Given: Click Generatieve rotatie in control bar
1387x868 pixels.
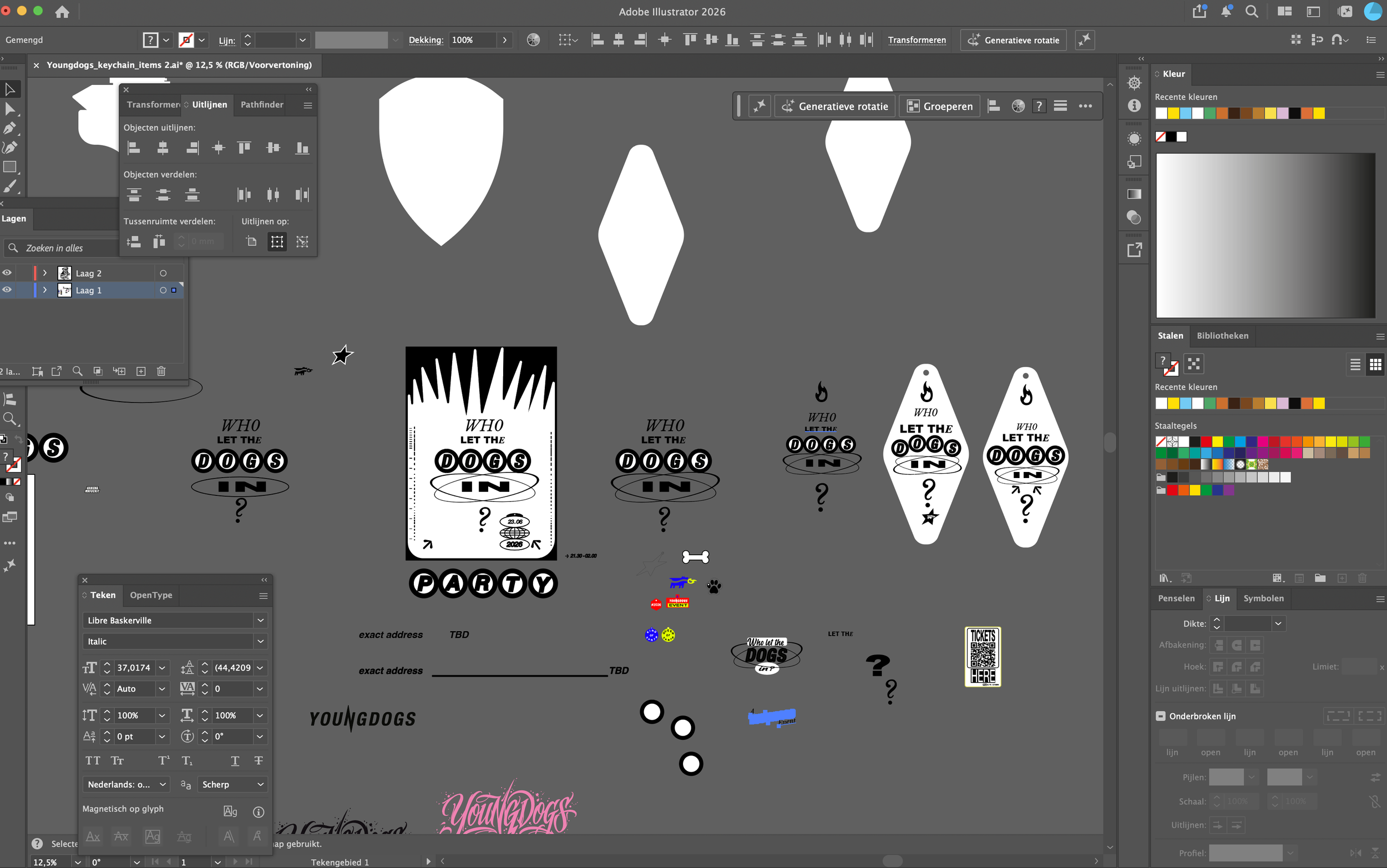Looking at the screenshot, I should tap(1013, 40).
